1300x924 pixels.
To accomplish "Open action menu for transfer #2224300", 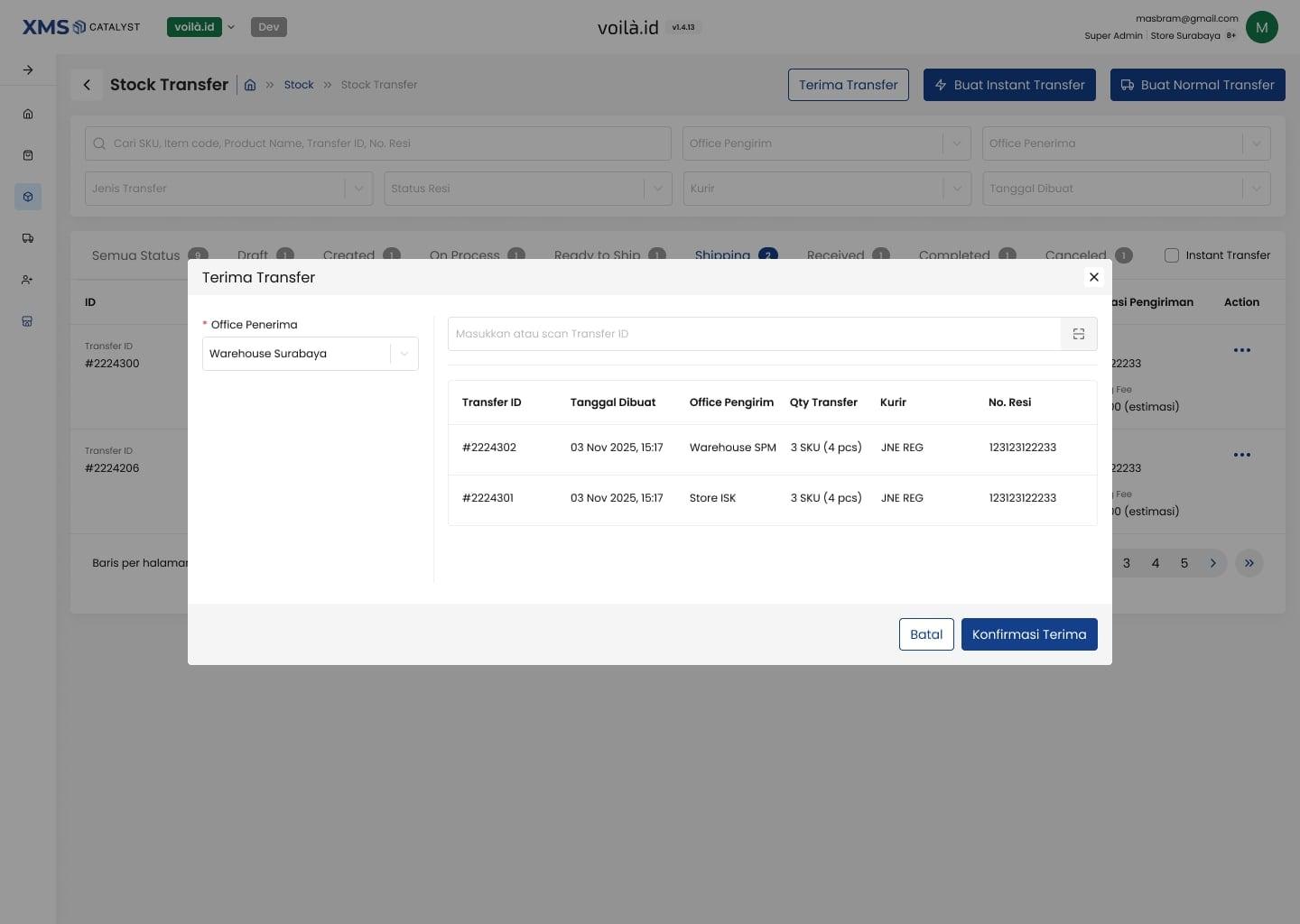I will (x=1242, y=350).
